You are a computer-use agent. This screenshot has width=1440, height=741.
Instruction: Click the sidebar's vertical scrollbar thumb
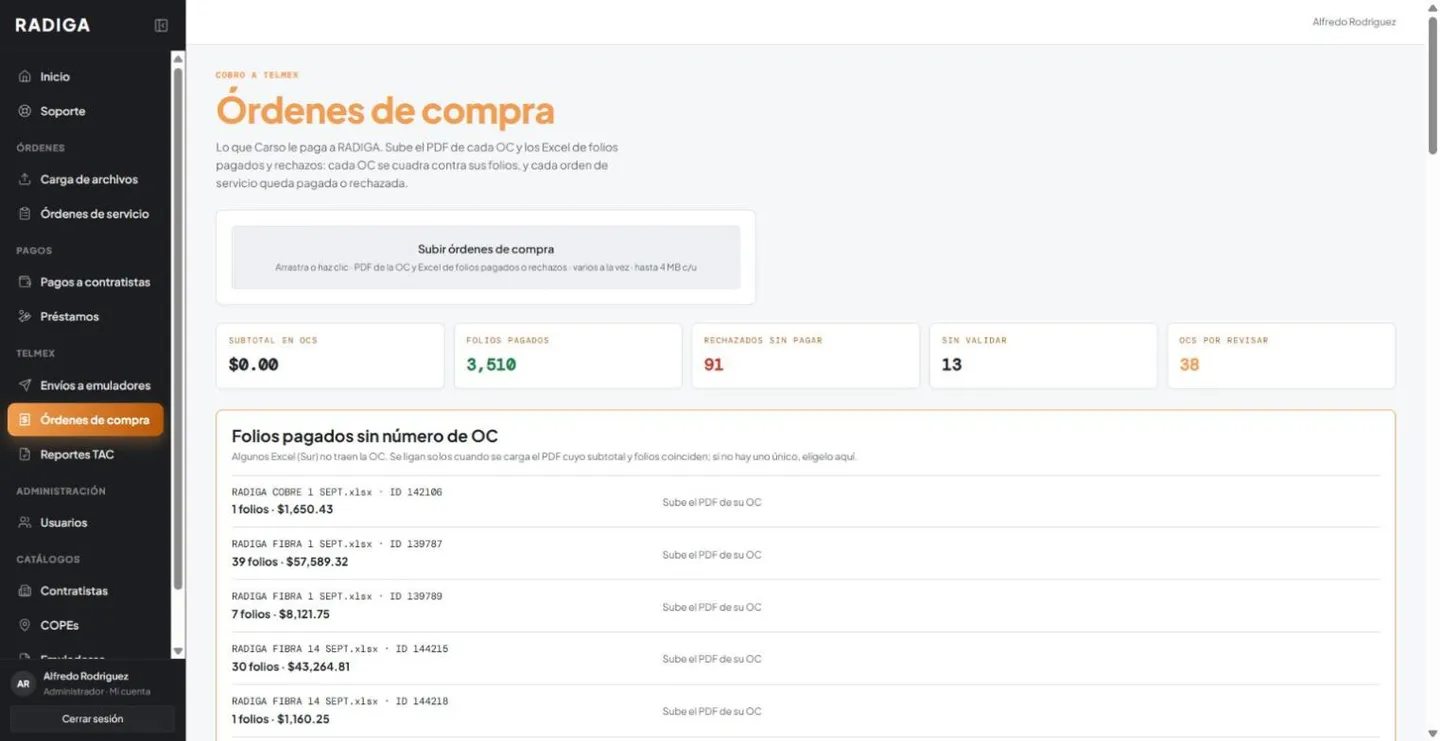178,328
